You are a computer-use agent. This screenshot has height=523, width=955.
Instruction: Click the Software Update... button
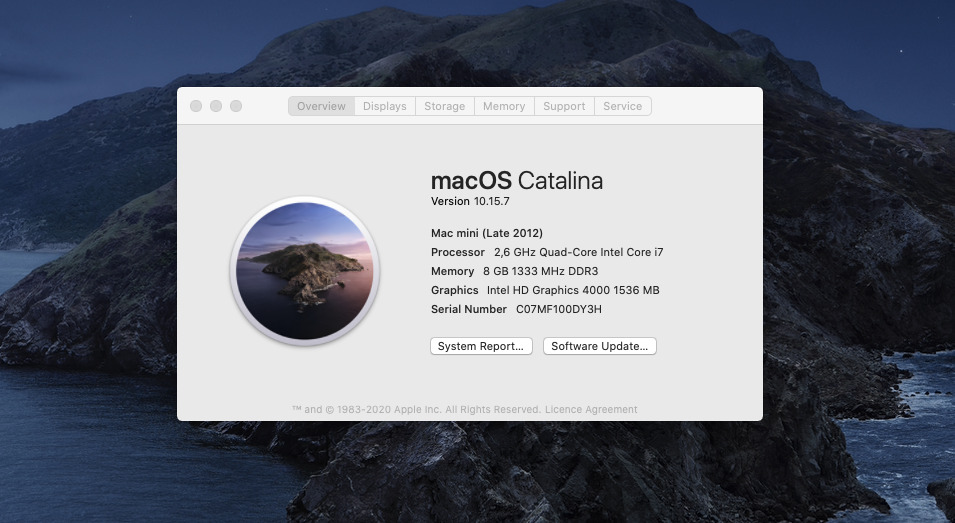pos(599,346)
